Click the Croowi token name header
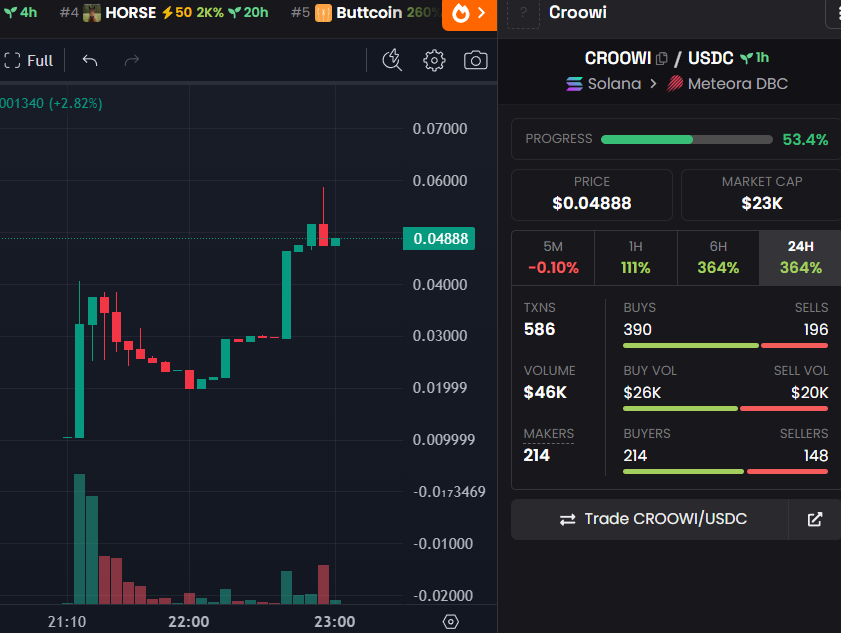This screenshot has width=841, height=633. pyautogui.click(x=578, y=12)
